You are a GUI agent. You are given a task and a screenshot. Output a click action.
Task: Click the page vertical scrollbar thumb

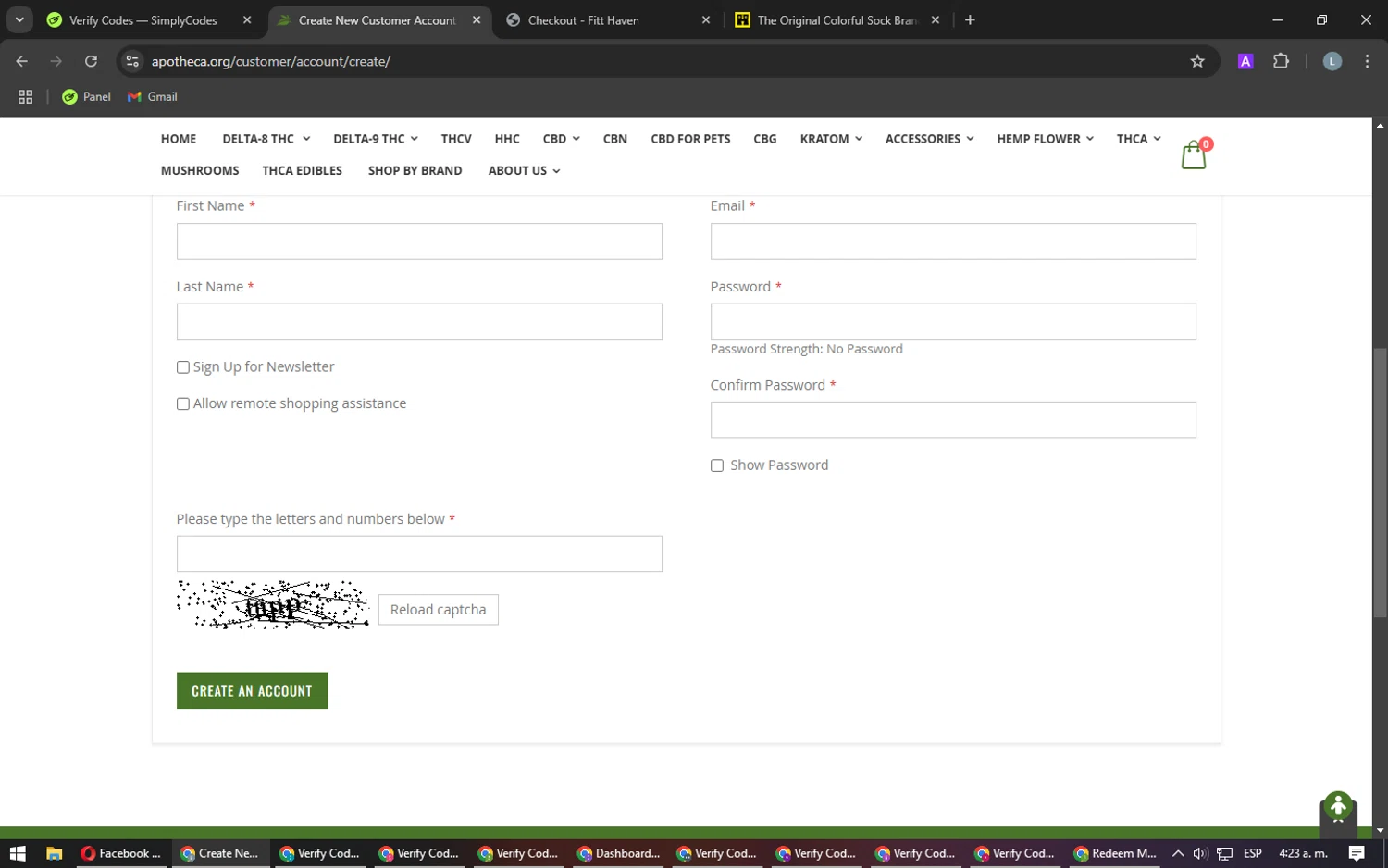pyautogui.click(x=1380, y=482)
